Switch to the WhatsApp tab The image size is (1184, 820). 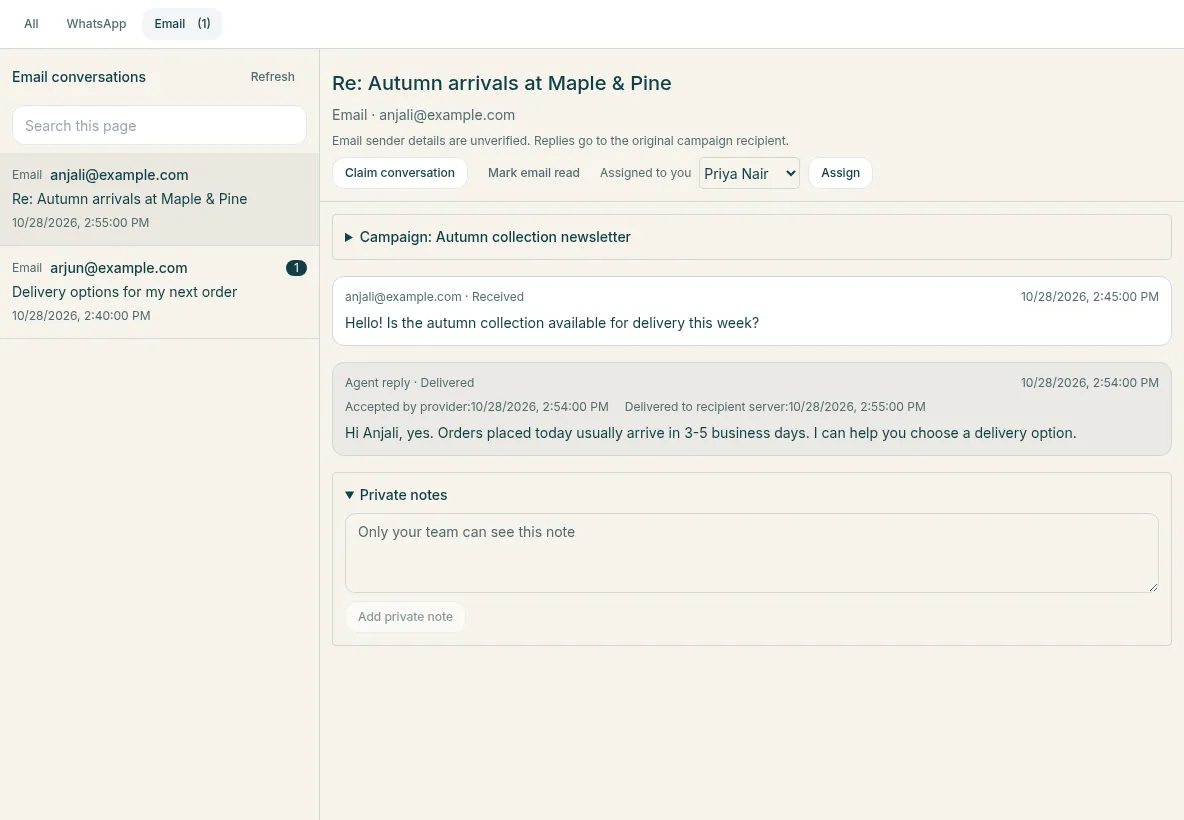pyautogui.click(x=96, y=23)
